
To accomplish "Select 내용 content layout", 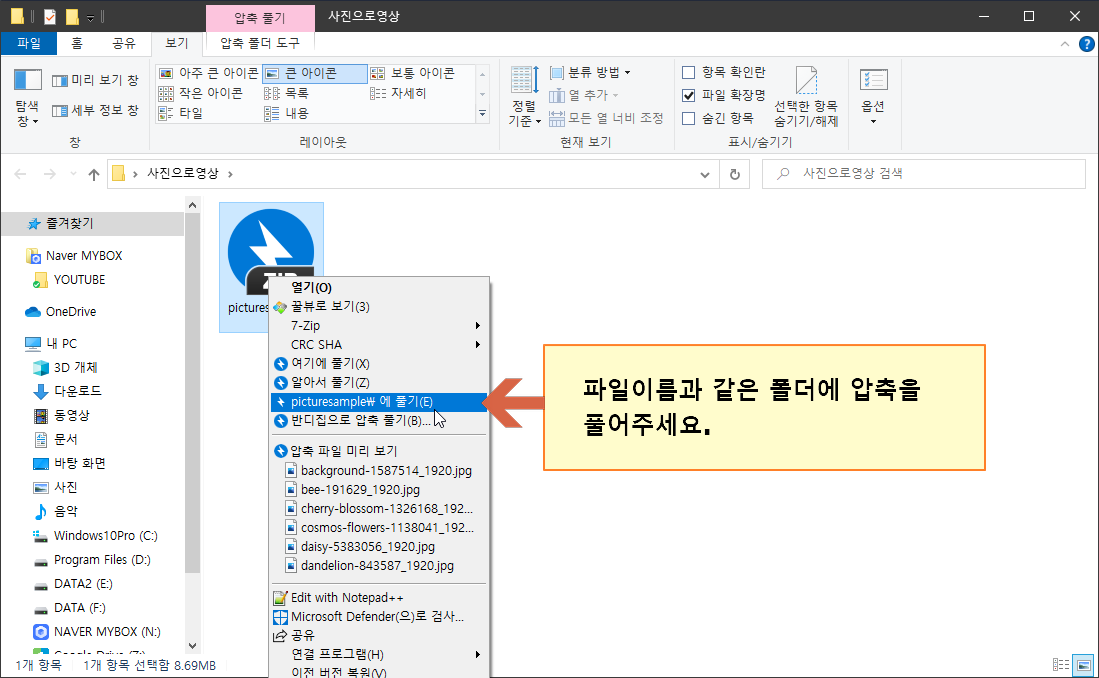I will tap(287, 114).
